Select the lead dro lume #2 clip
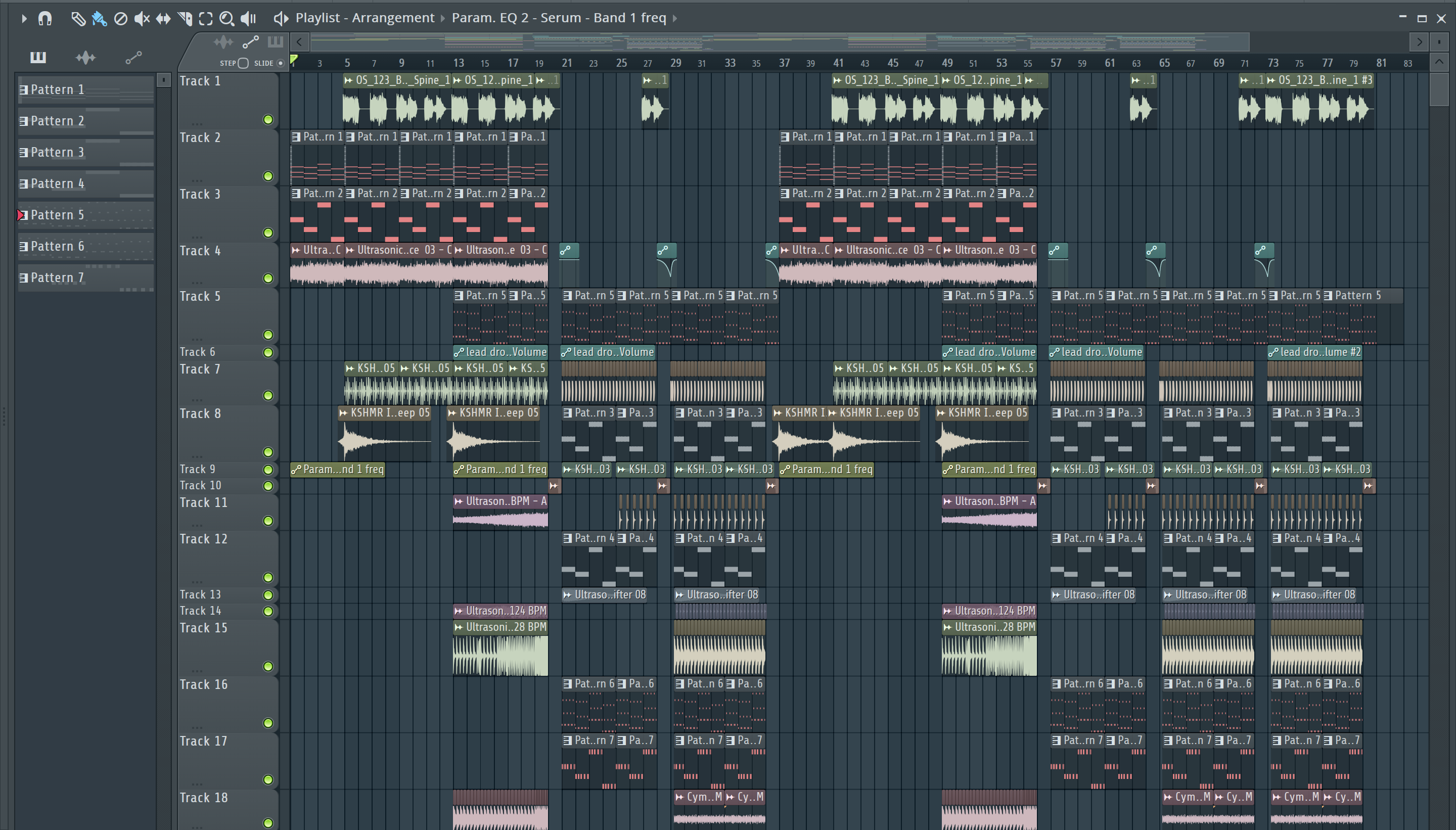Image resolution: width=1456 pixels, height=830 pixels. click(1314, 352)
